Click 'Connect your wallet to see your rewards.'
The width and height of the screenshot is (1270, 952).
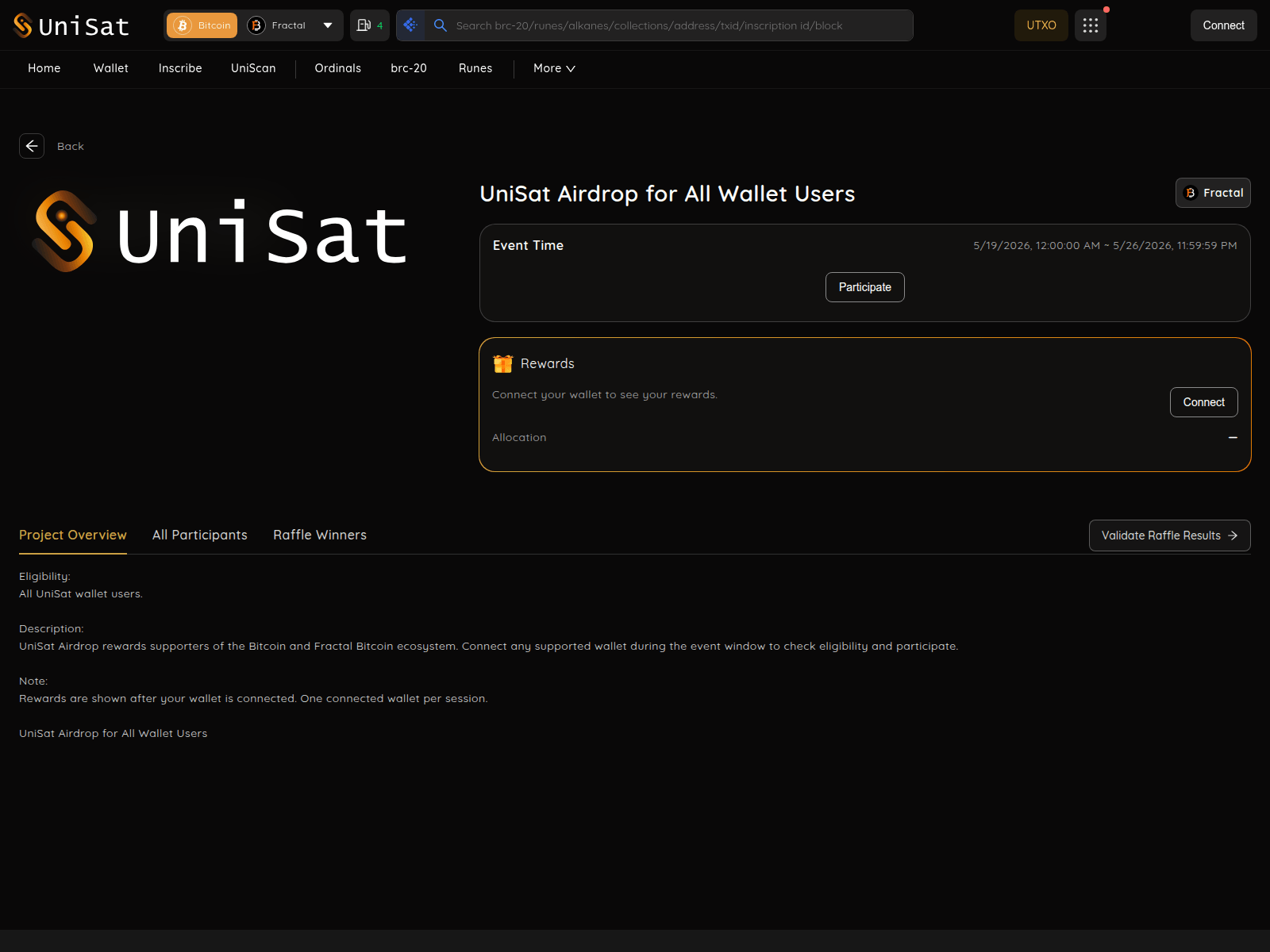[x=605, y=394]
